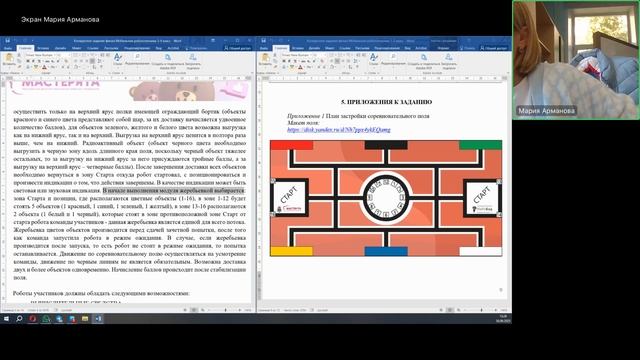Toggle bold formatting in left Word window
The width and height of the screenshot is (640, 360).
(28, 61)
